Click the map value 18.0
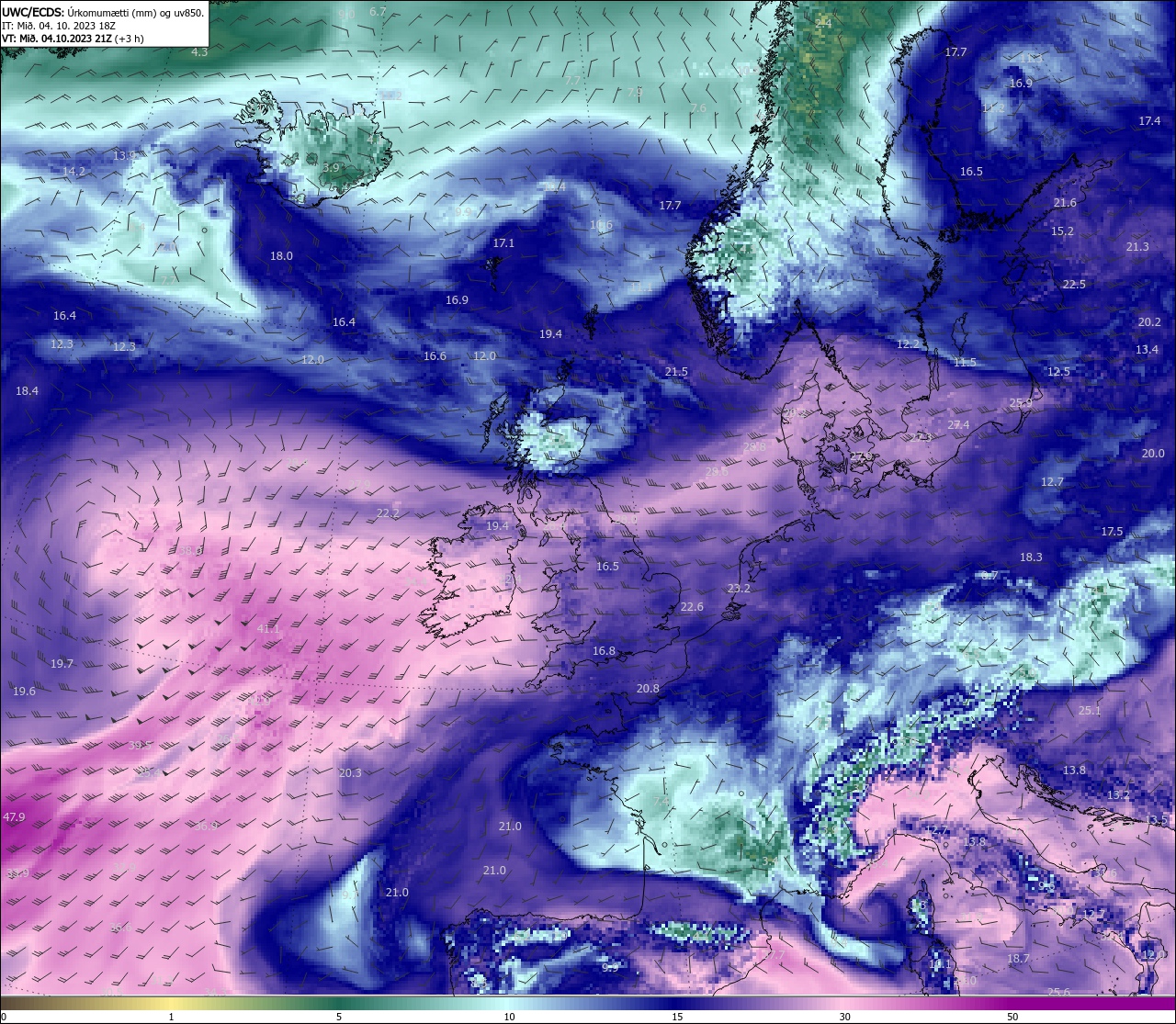Viewport: 1176px width, 1024px height. pos(281,255)
